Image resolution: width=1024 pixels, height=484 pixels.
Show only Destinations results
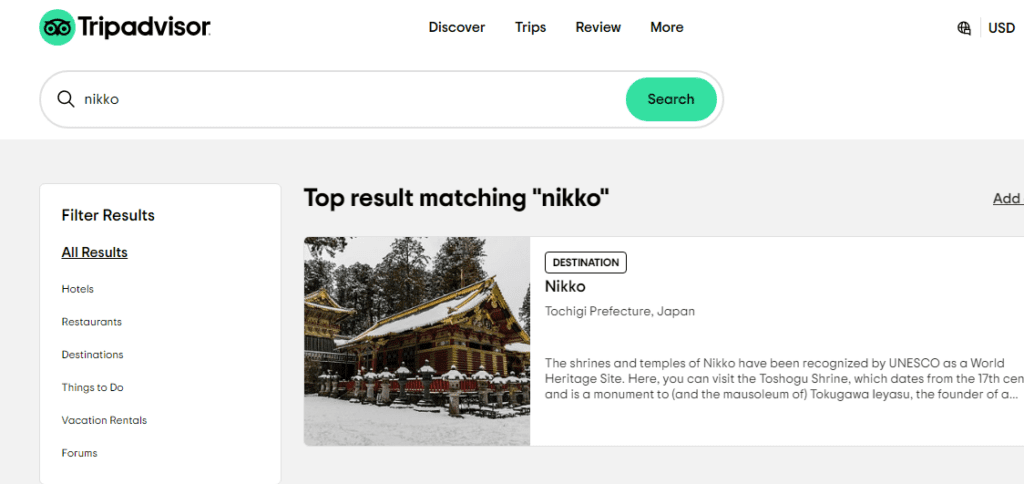tap(93, 355)
